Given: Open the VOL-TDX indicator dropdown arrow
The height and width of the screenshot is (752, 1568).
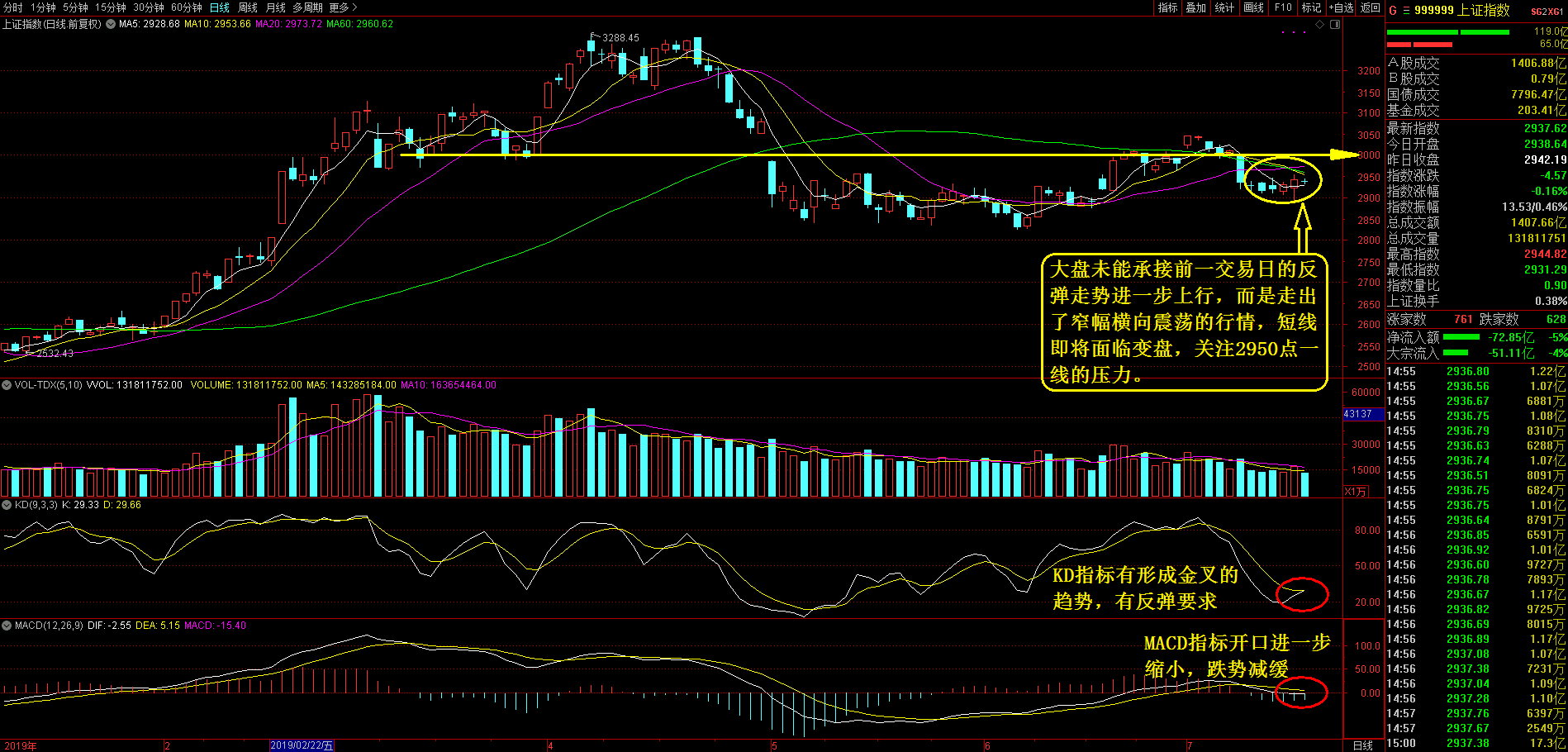Looking at the screenshot, I should tap(7, 385).
